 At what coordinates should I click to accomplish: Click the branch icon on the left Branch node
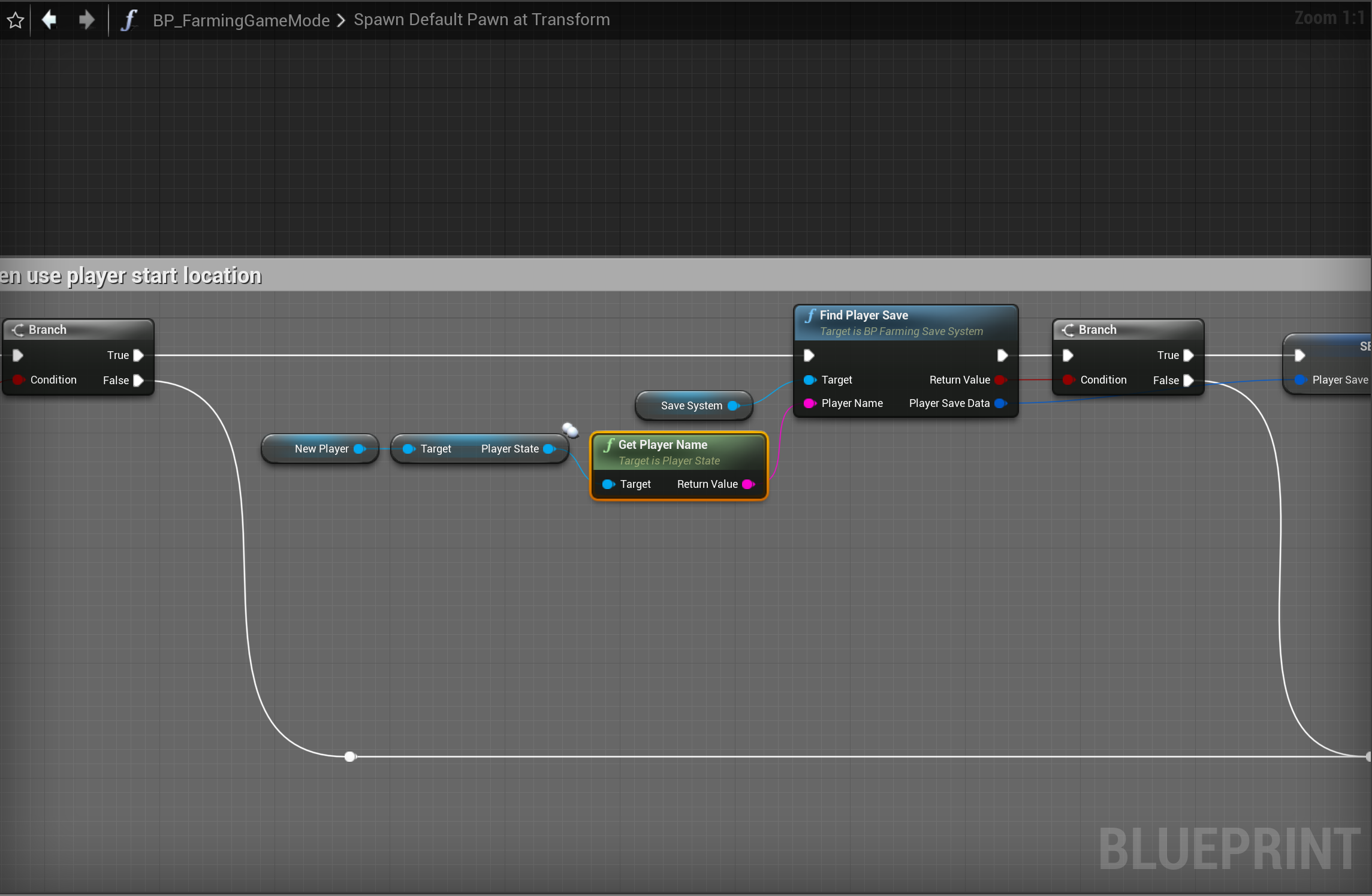point(18,330)
